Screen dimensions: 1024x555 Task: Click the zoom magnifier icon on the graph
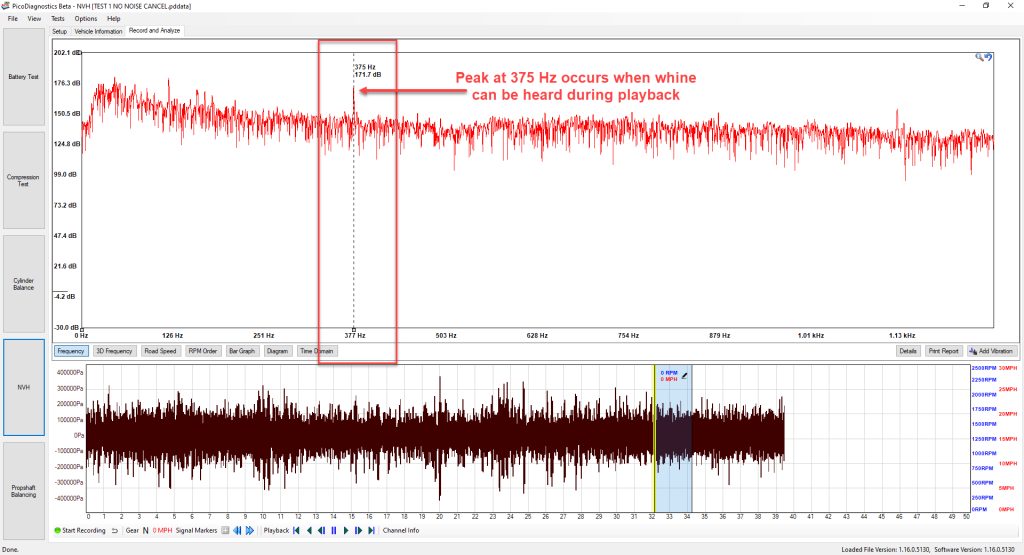979,57
